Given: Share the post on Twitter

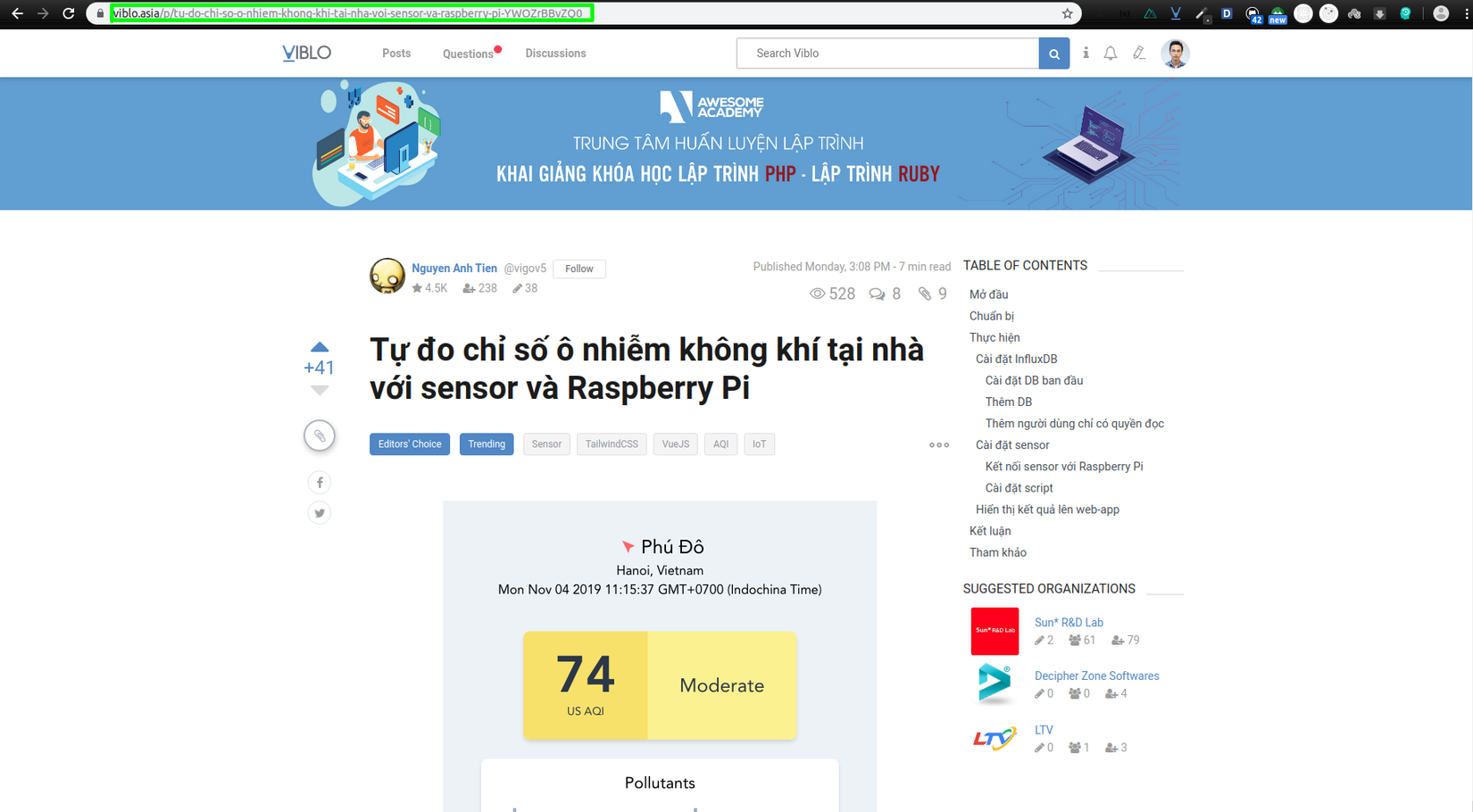Looking at the screenshot, I should point(320,513).
